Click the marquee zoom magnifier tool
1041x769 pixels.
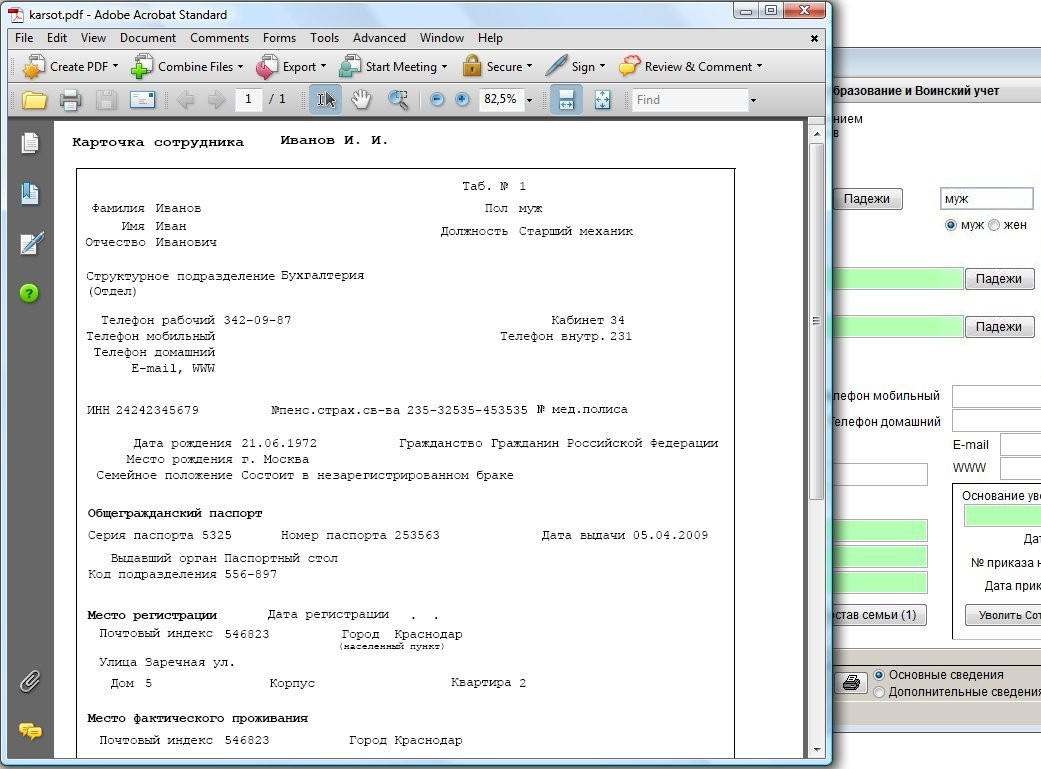pos(398,99)
